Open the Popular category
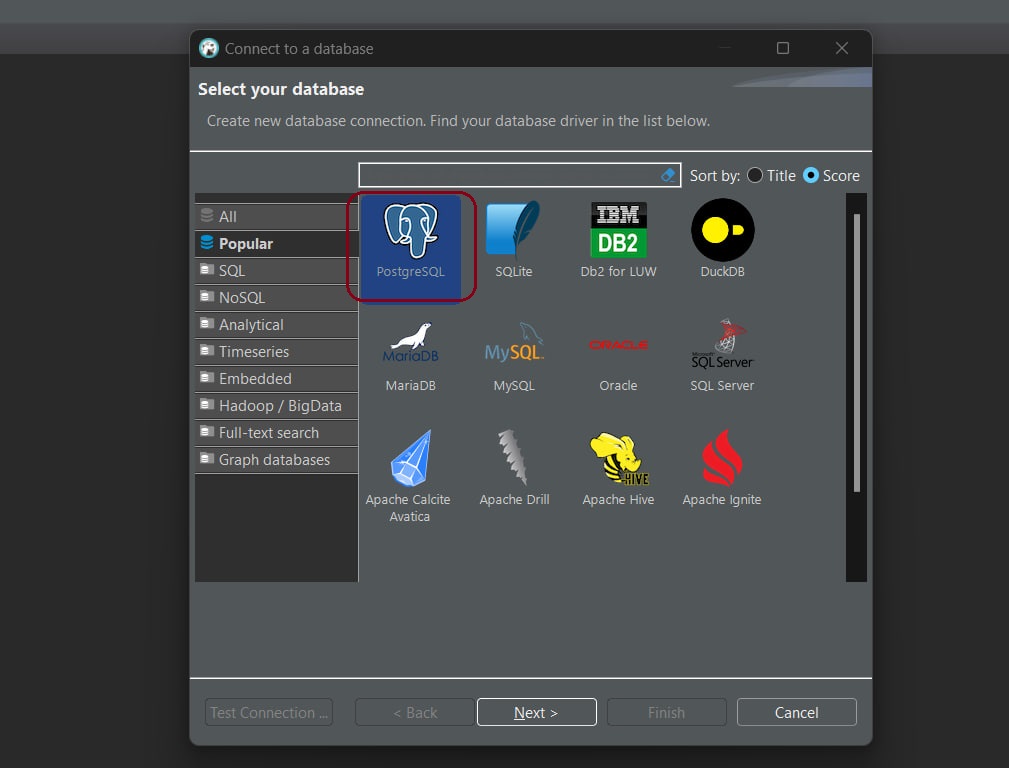1009x768 pixels. (277, 244)
